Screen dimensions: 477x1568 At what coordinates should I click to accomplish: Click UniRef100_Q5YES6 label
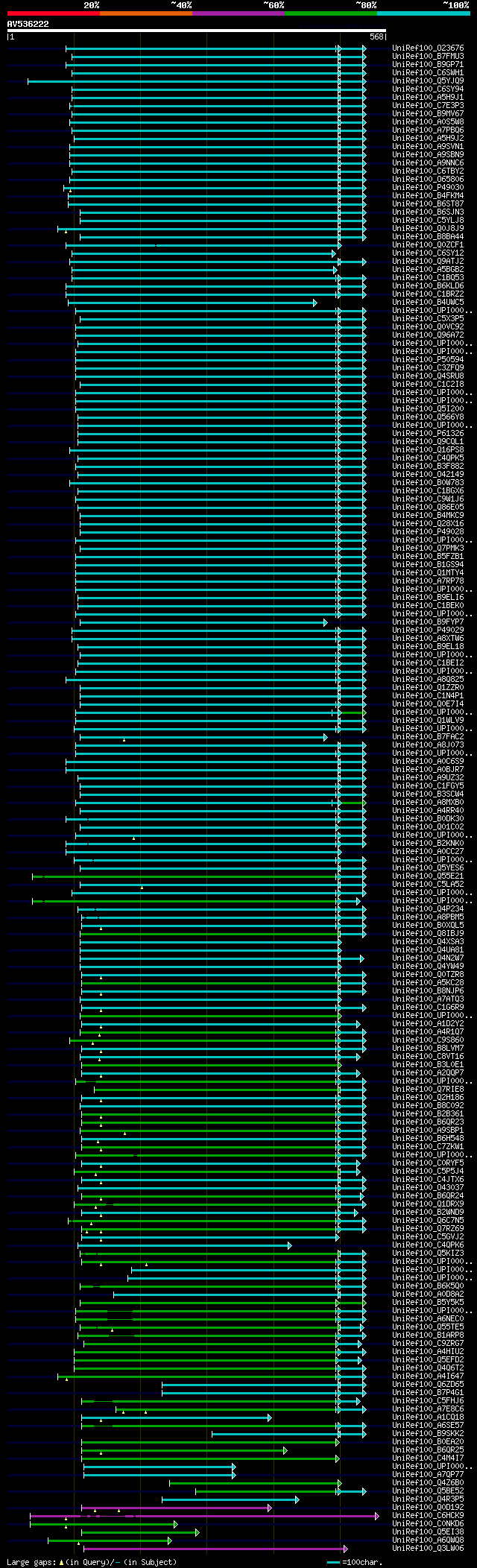coord(428,867)
